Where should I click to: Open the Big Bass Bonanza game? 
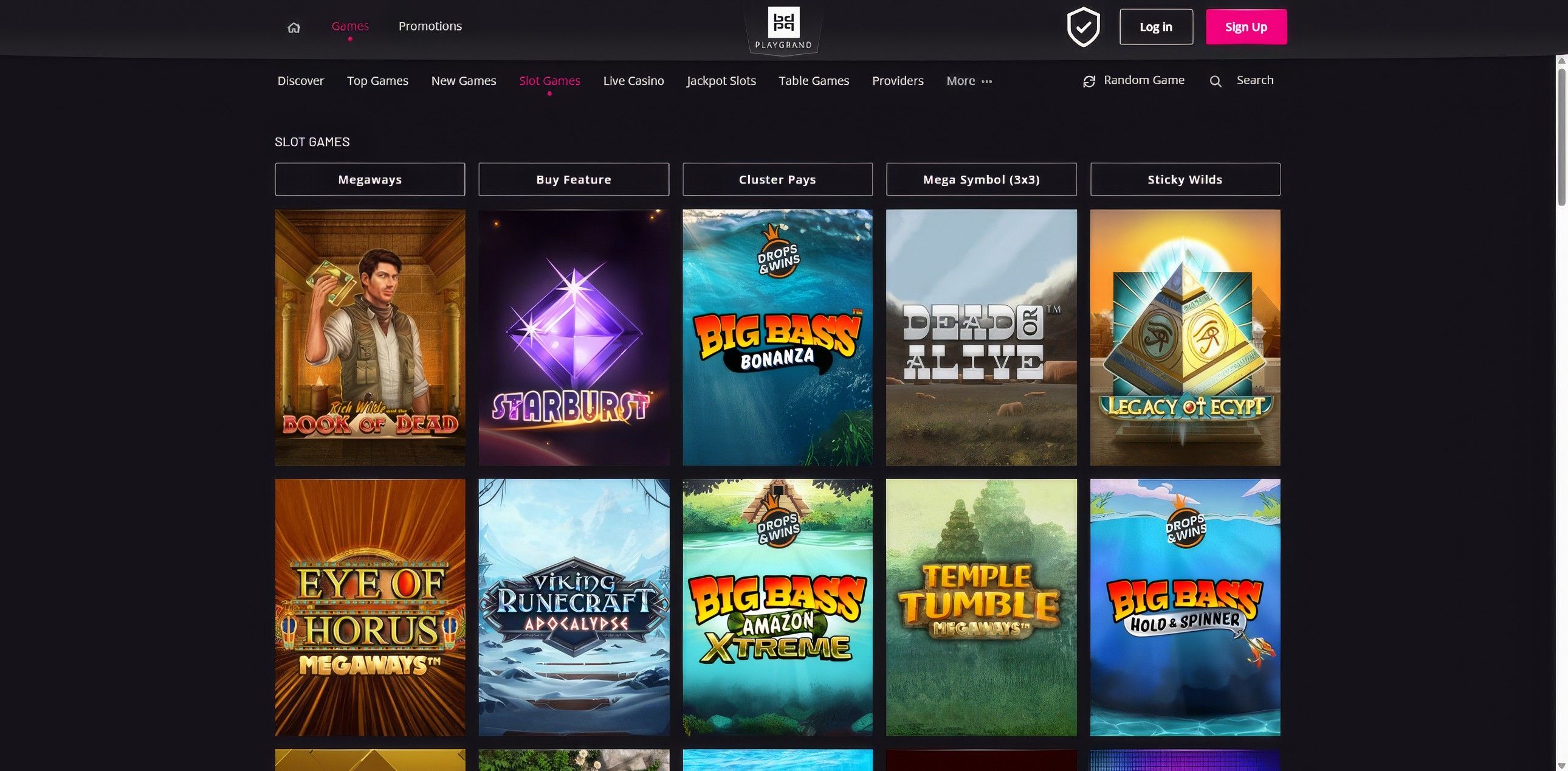[777, 338]
